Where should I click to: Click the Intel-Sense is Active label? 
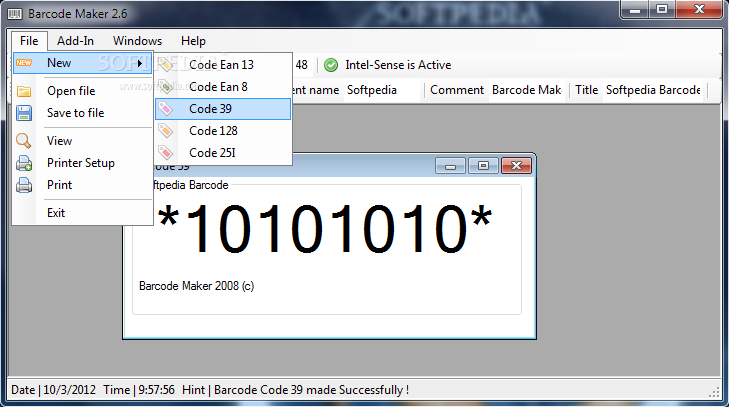click(x=398, y=65)
